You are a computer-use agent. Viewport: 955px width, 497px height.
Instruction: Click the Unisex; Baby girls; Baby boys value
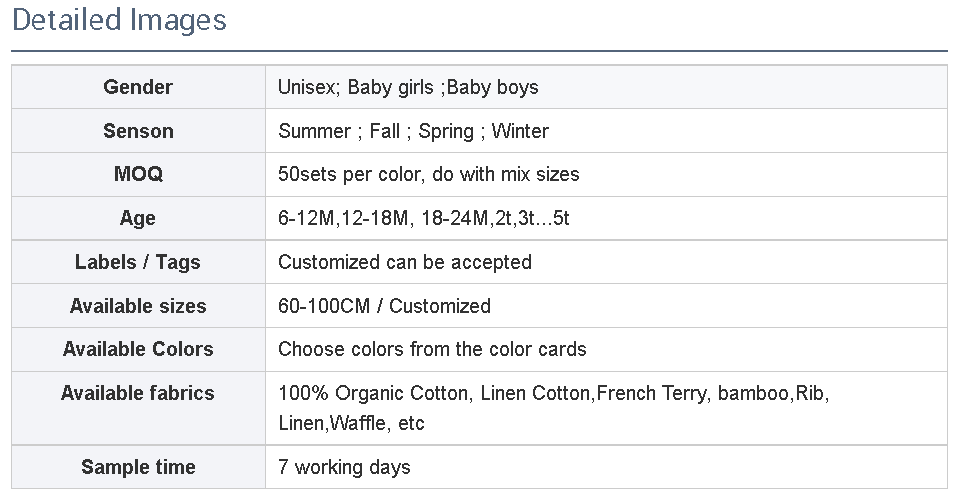pos(408,87)
